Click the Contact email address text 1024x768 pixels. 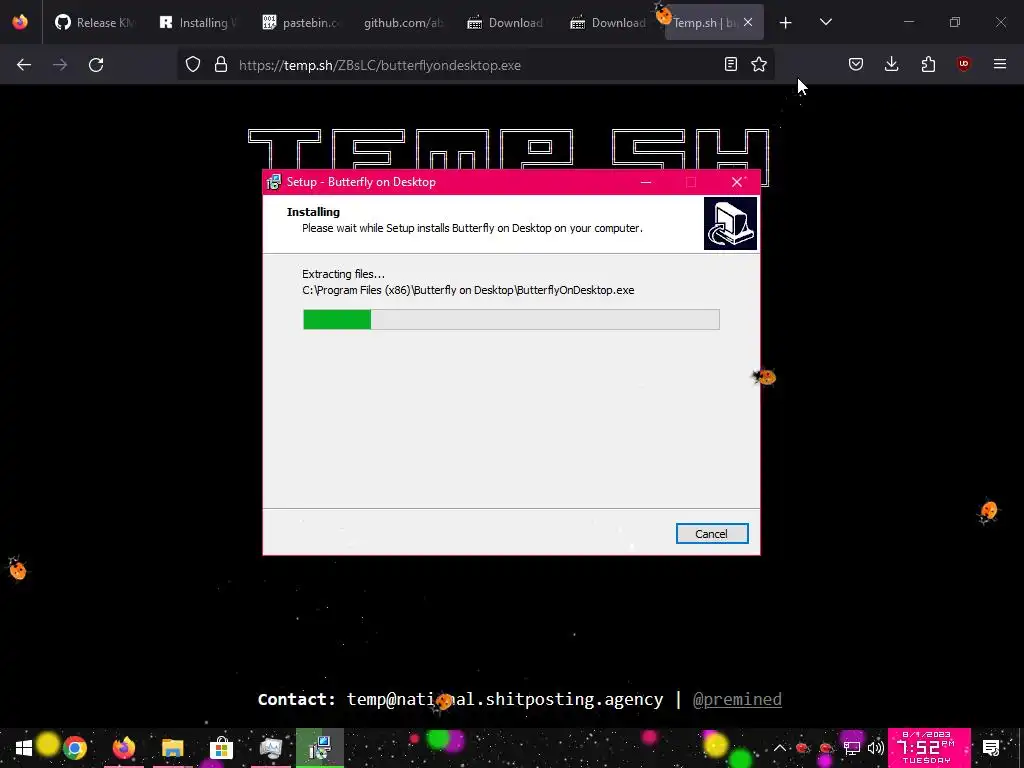click(x=505, y=699)
